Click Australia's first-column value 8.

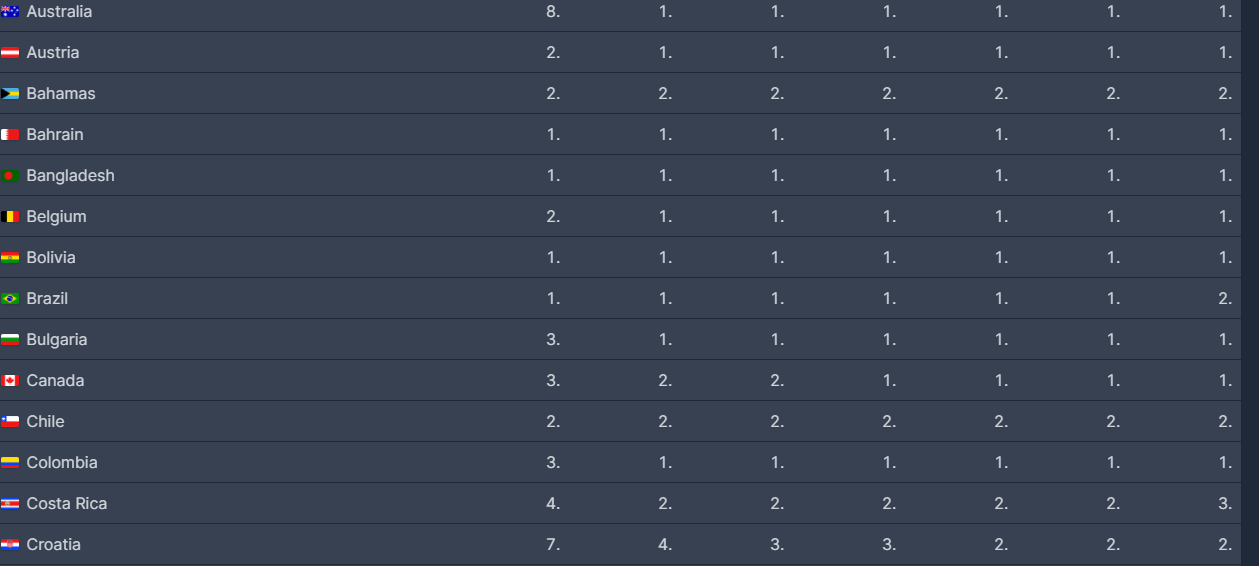[x=553, y=12]
